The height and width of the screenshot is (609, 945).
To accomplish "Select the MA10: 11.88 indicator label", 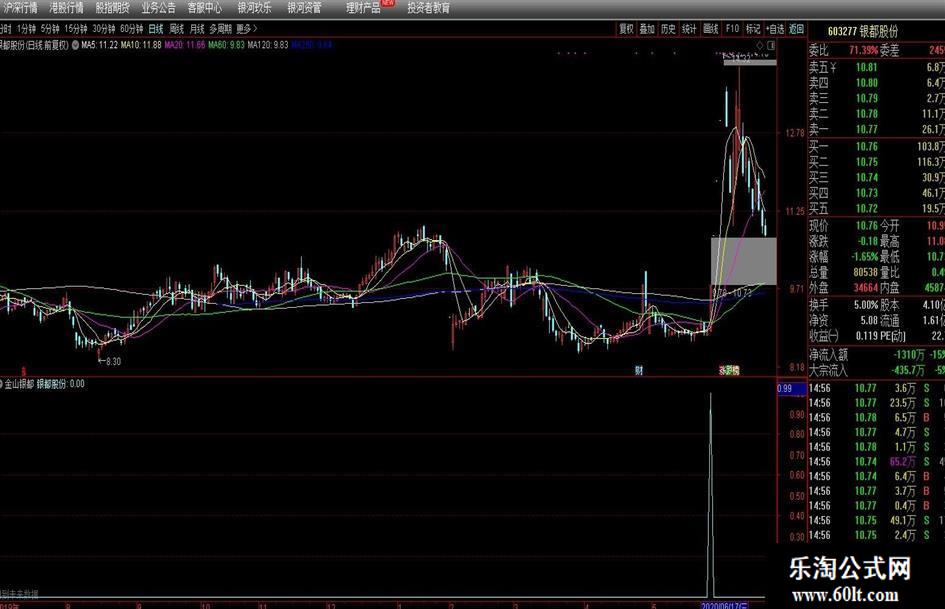I will (141, 45).
